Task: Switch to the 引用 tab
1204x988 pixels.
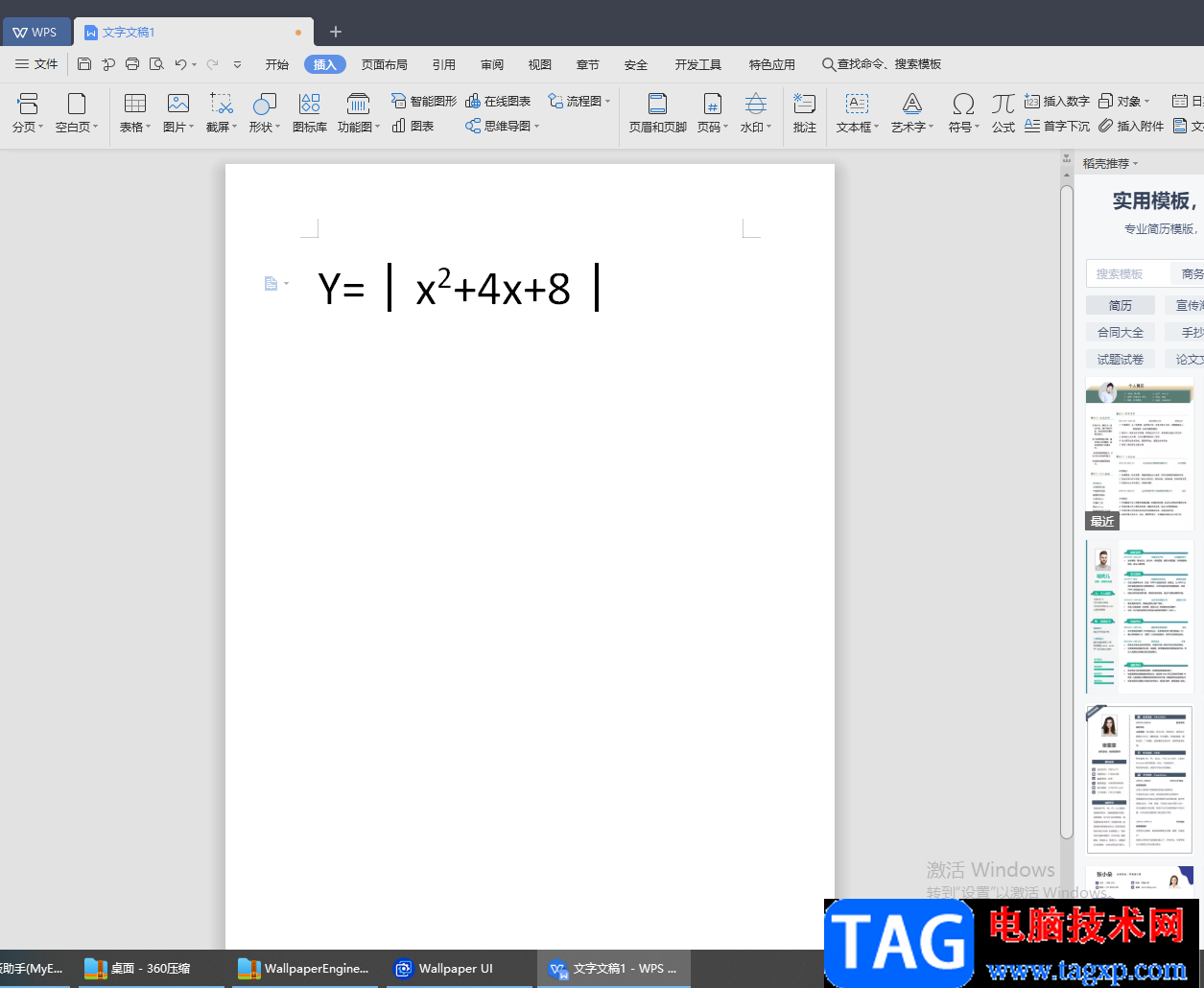Action: point(444,64)
